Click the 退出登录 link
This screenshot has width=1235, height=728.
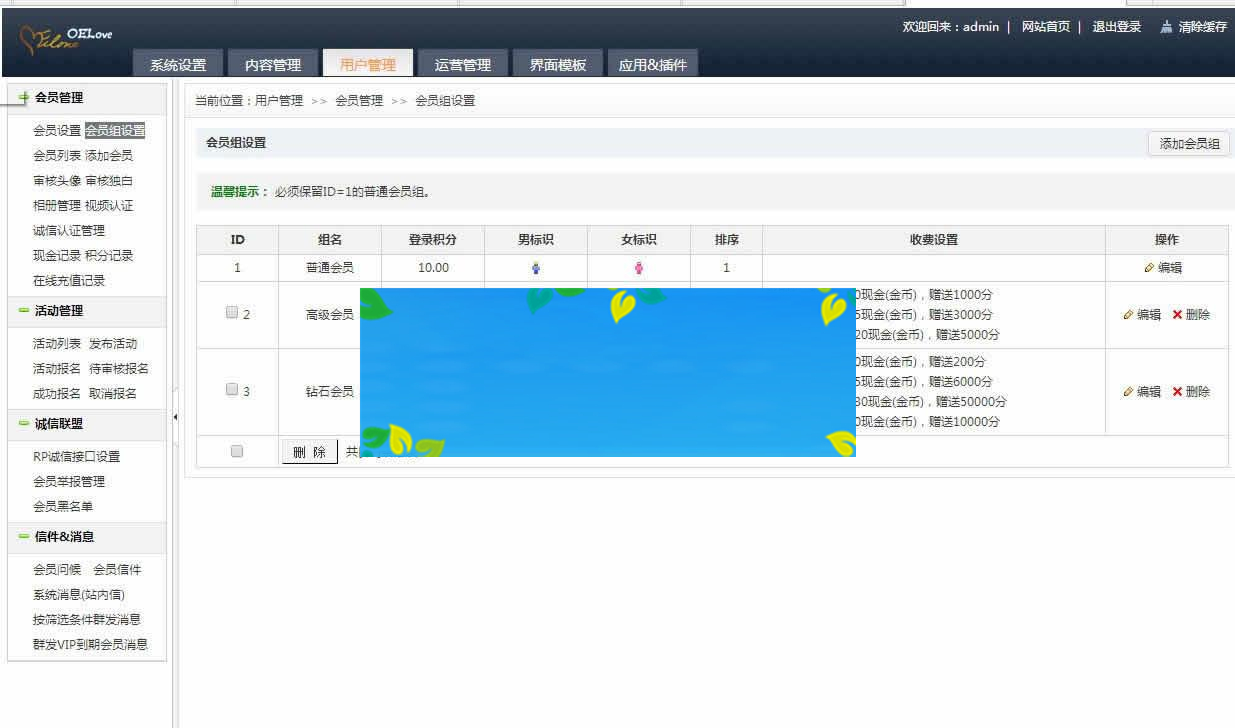1113,27
